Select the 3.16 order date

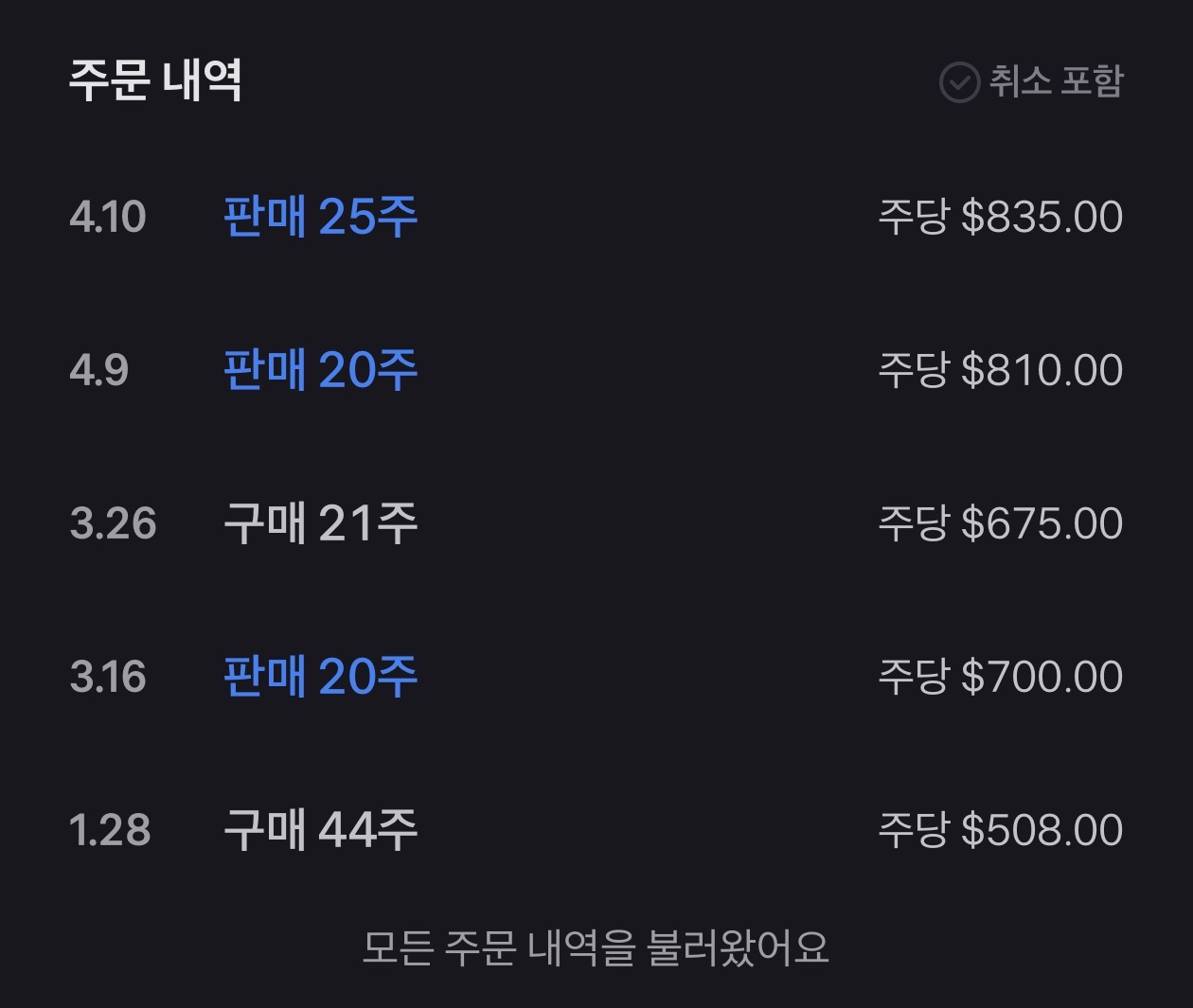[108, 677]
